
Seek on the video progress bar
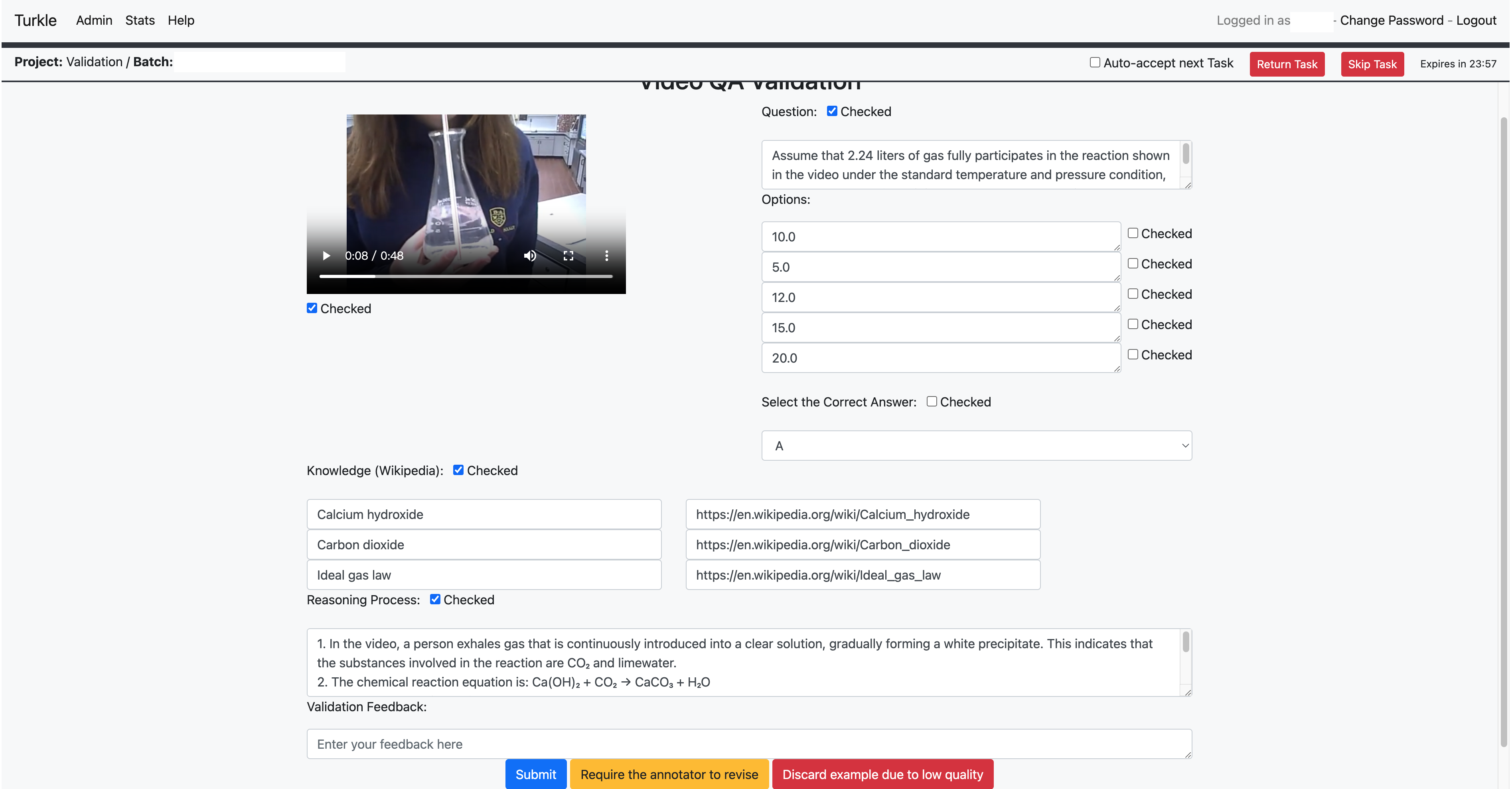pyautogui.click(x=466, y=276)
